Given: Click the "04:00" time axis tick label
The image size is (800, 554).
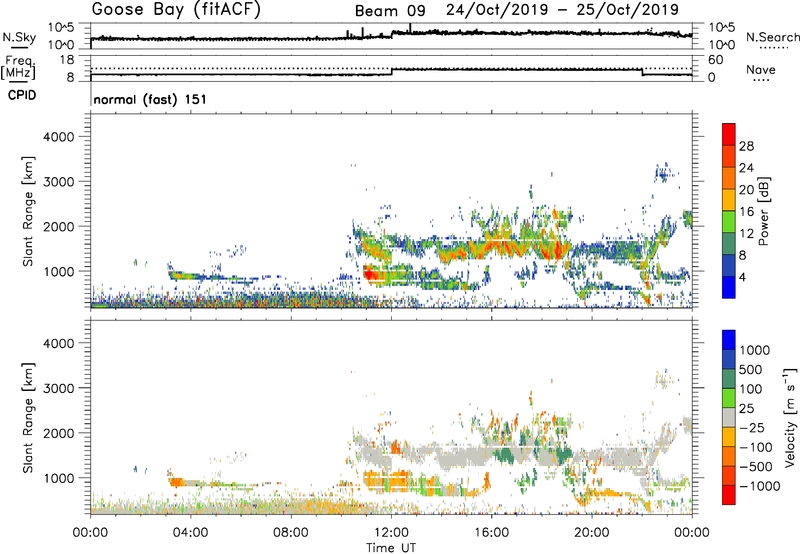Looking at the screenshot, I should tap(190, 533).
